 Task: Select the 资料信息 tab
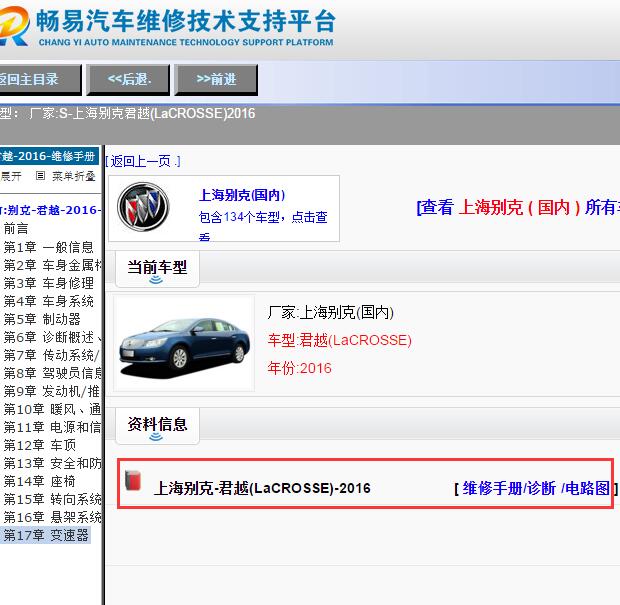click(x=157, y=425)
